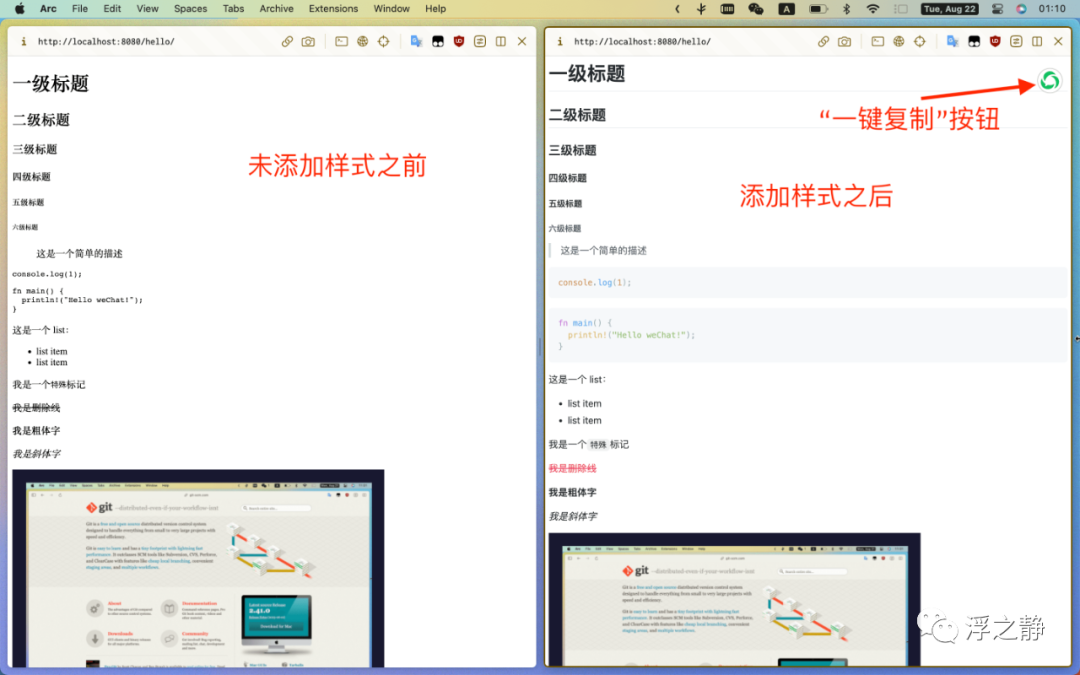Click the globe network icon, left window
Viewport: 1080px width, 675px height.
click(362, 41)
